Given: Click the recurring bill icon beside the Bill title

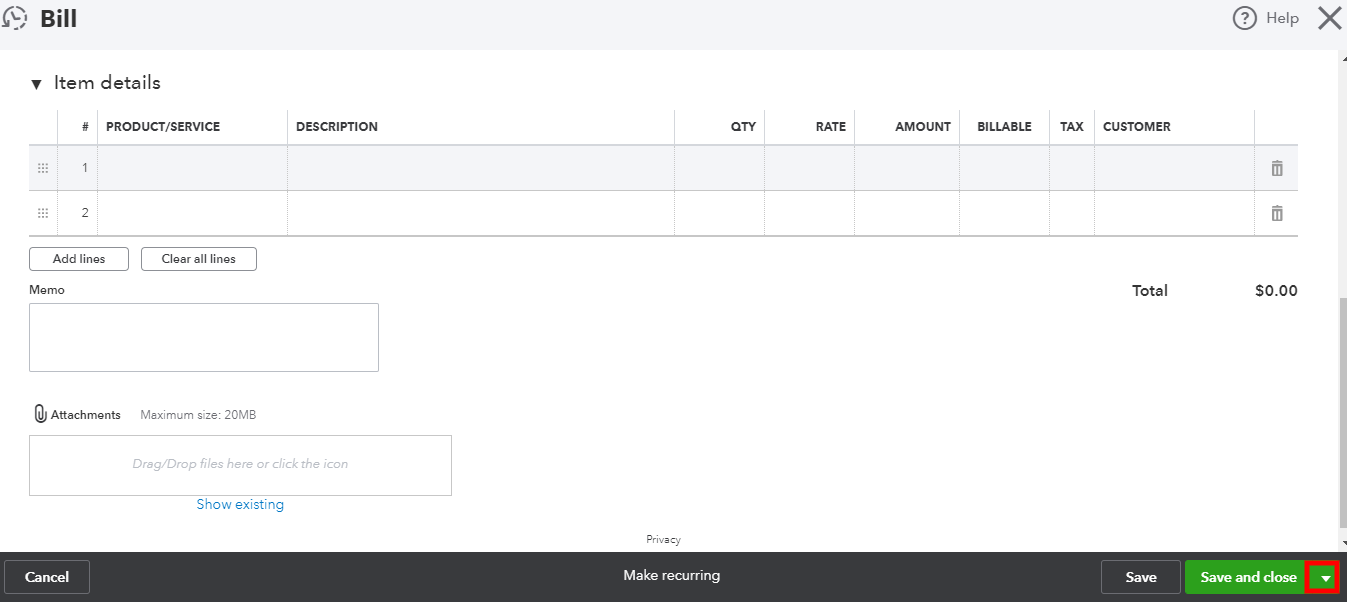Looking at the screenshot, I should [14, 17].
